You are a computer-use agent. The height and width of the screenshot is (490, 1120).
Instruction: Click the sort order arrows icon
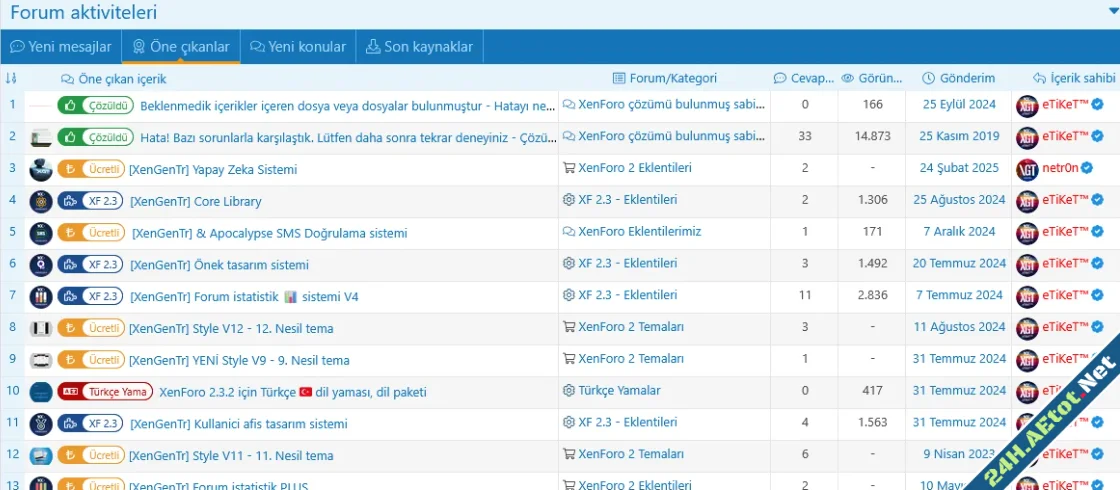[11, 78]
